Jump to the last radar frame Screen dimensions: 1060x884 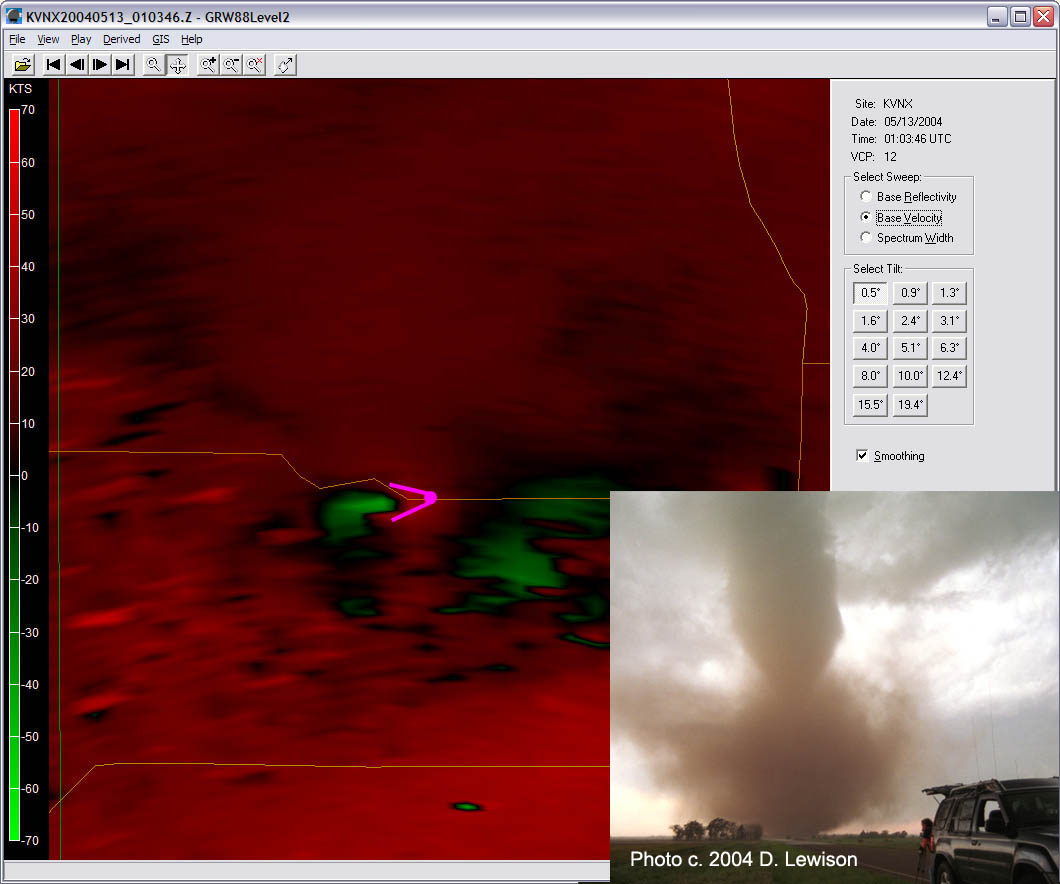[122, 64]
